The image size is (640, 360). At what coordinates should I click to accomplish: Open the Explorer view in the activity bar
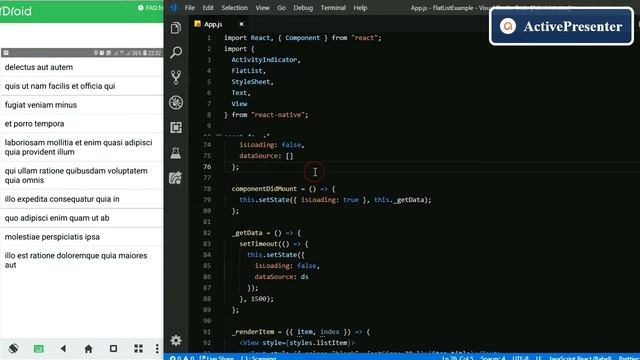176,28
